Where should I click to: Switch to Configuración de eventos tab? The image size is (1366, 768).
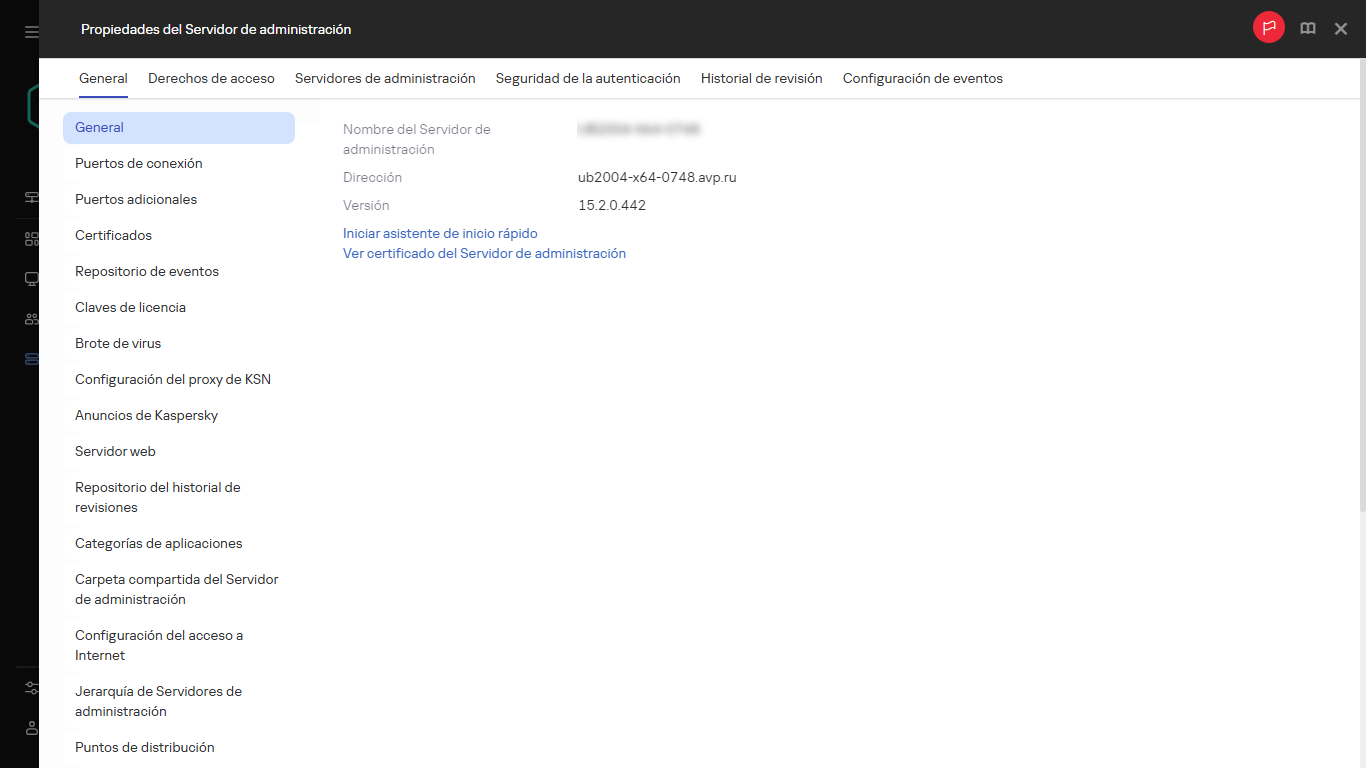pos(922,78)
